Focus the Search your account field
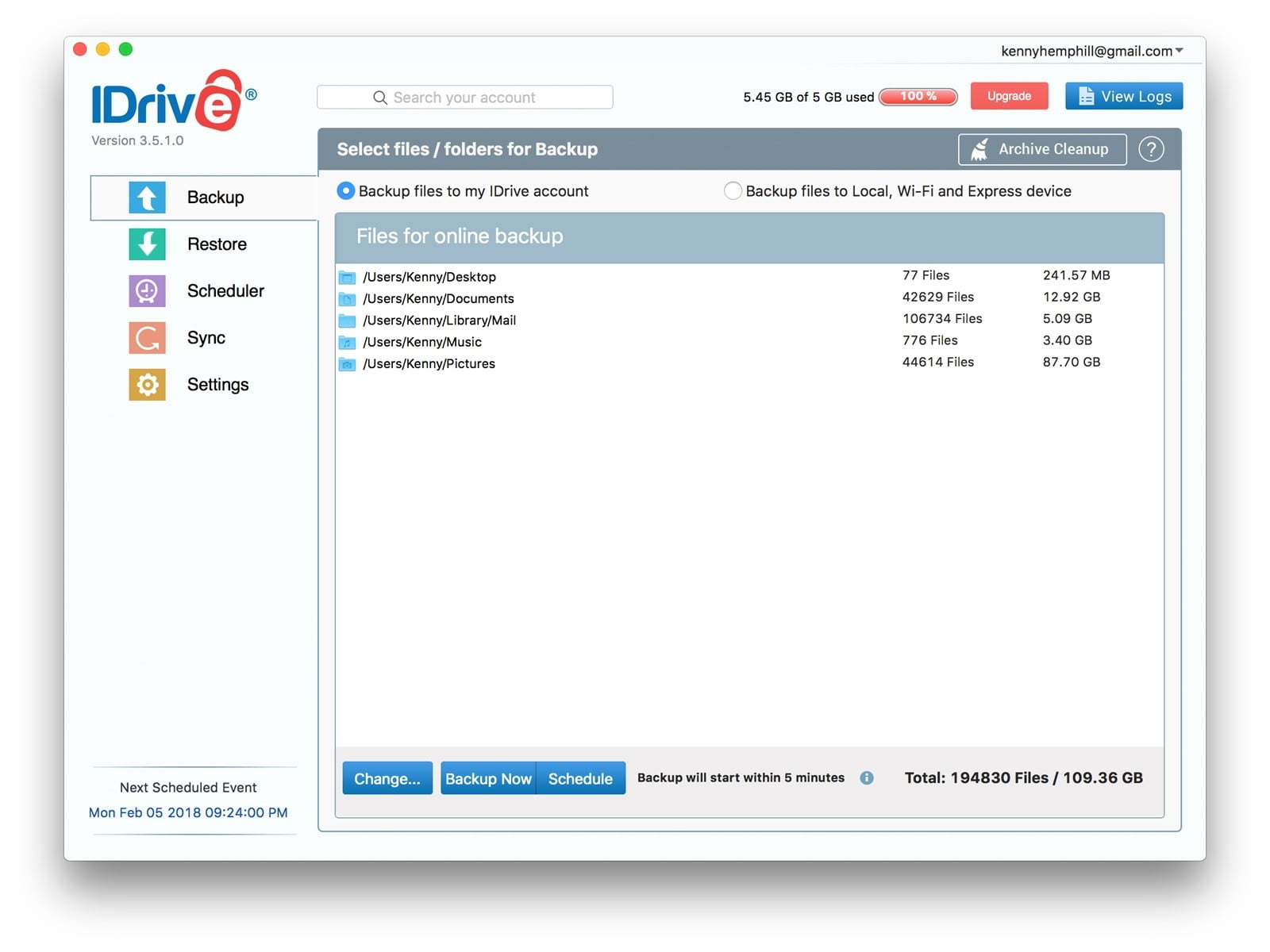The image size is (1270, 952). click(465, 98)
